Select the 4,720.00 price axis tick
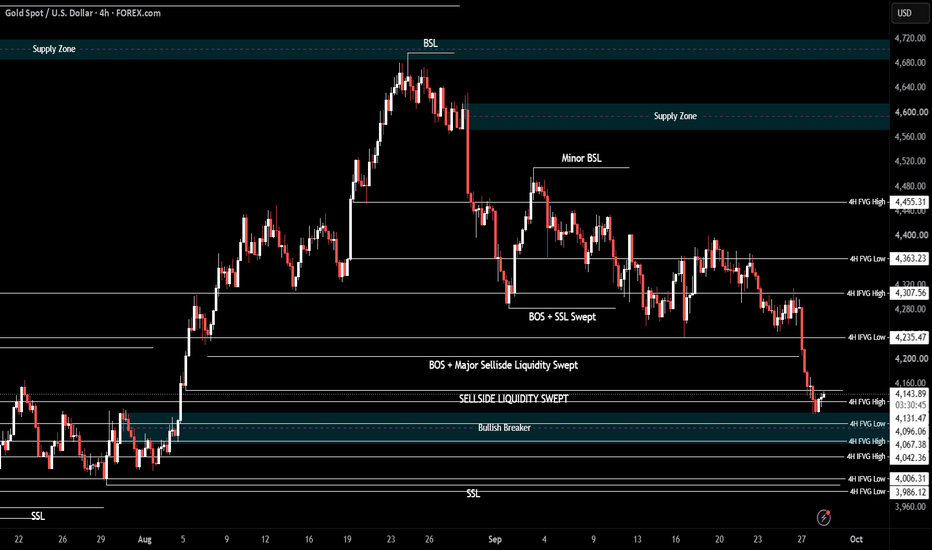 [x=910, y=38]
